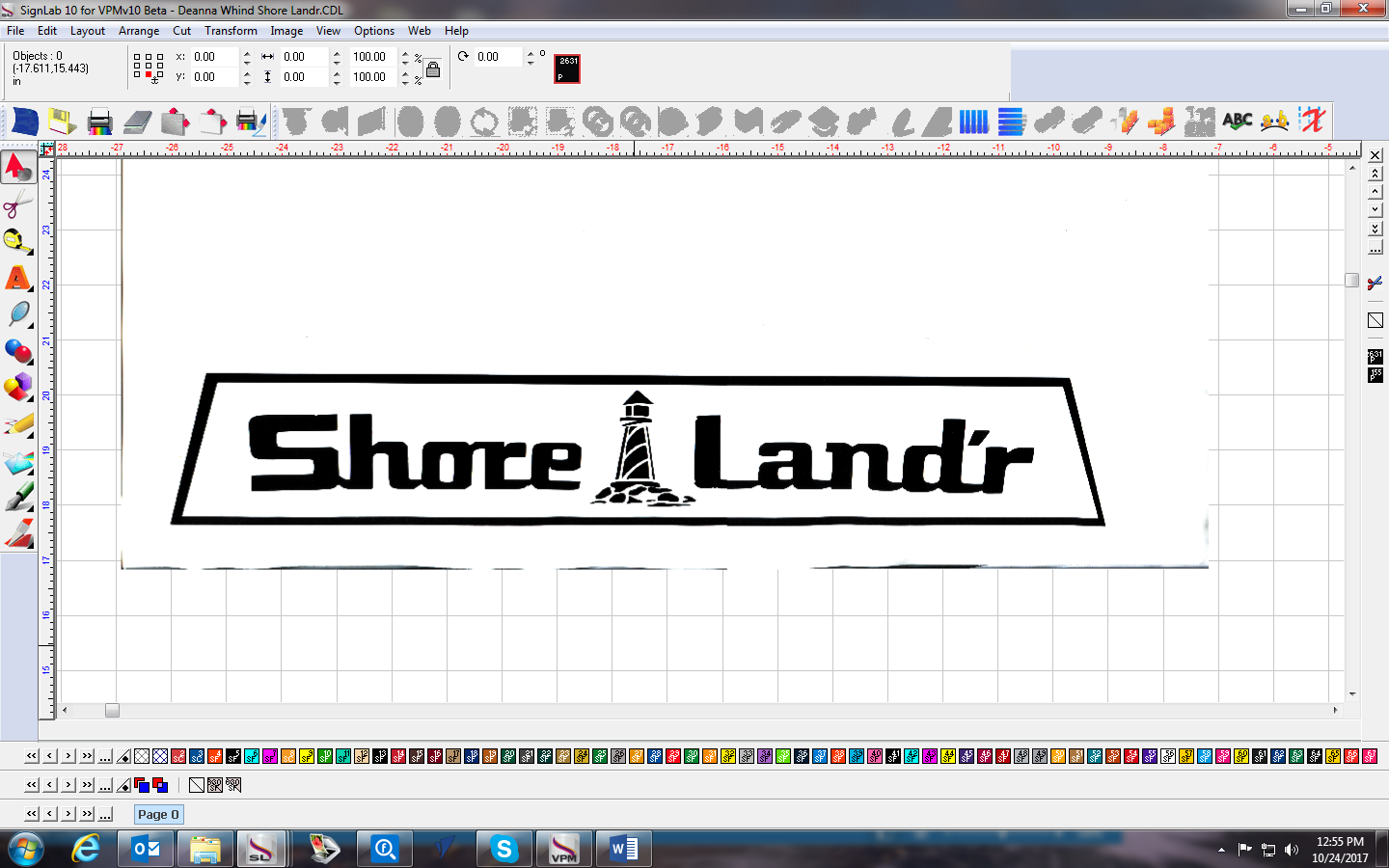Activate the orange letter A Text tool
The width and height of the screenshot is (1389, 868).
coord(17,278)
